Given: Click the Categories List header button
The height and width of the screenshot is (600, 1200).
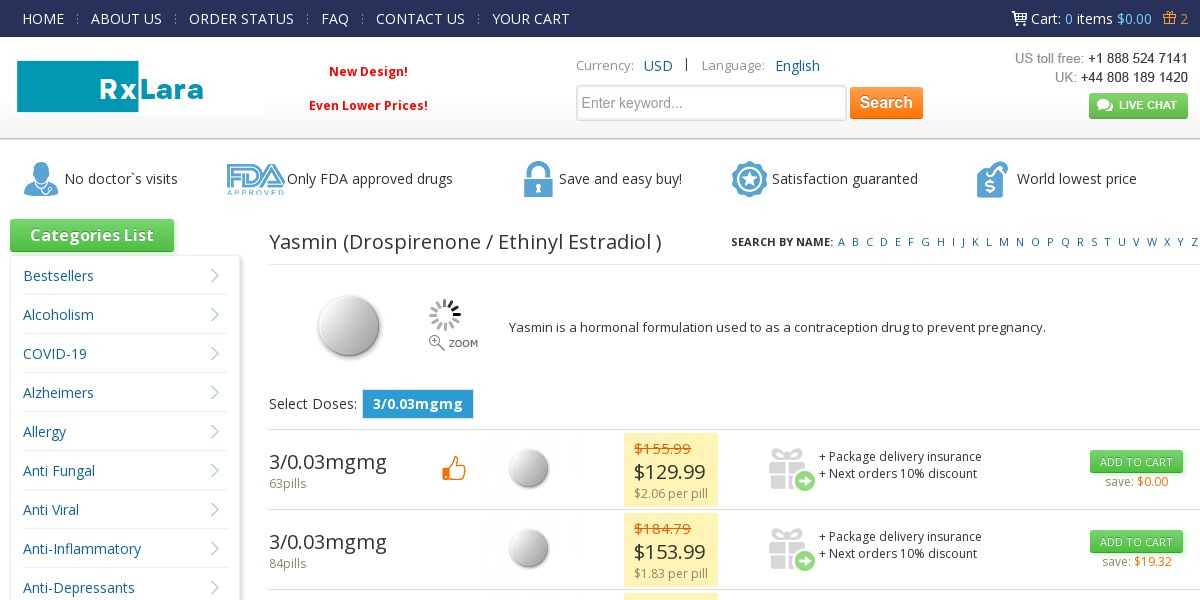Looking at the screenshot, I should pos(92,235).
